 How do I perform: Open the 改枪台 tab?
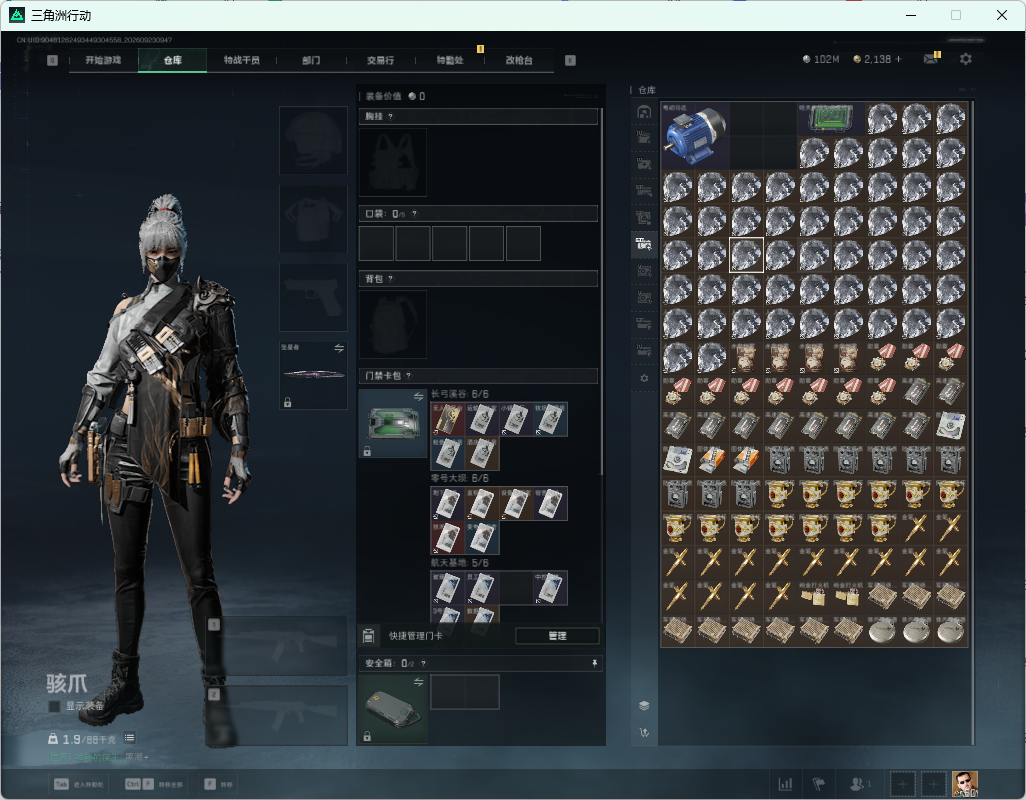click(x=520, y=60)
